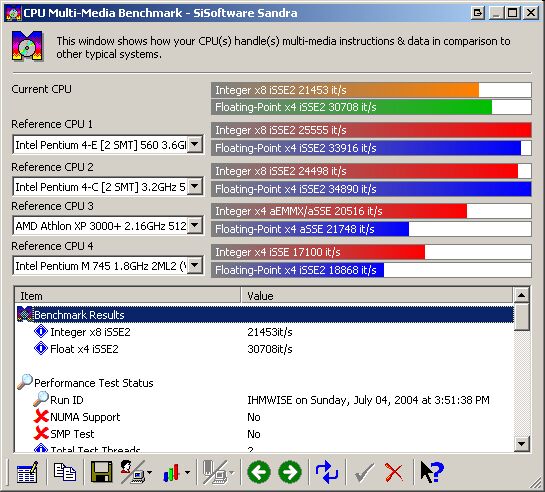Click the red X icon beside NUMA Support
Screen dimensions: 545x492
pos(41,416)
